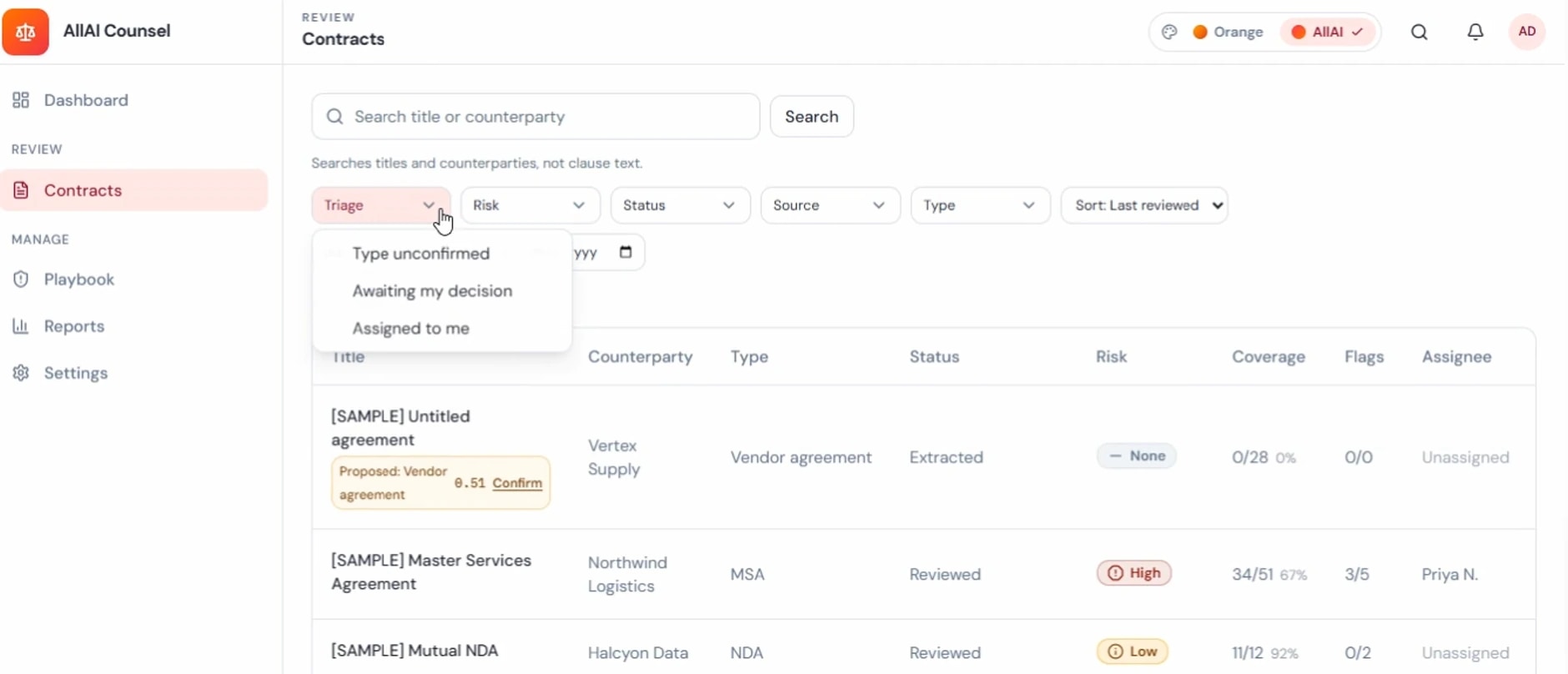This screenshot has height=674, width=1568.
Task: Expand the Type filter dropdown
Action: point(980,205)
